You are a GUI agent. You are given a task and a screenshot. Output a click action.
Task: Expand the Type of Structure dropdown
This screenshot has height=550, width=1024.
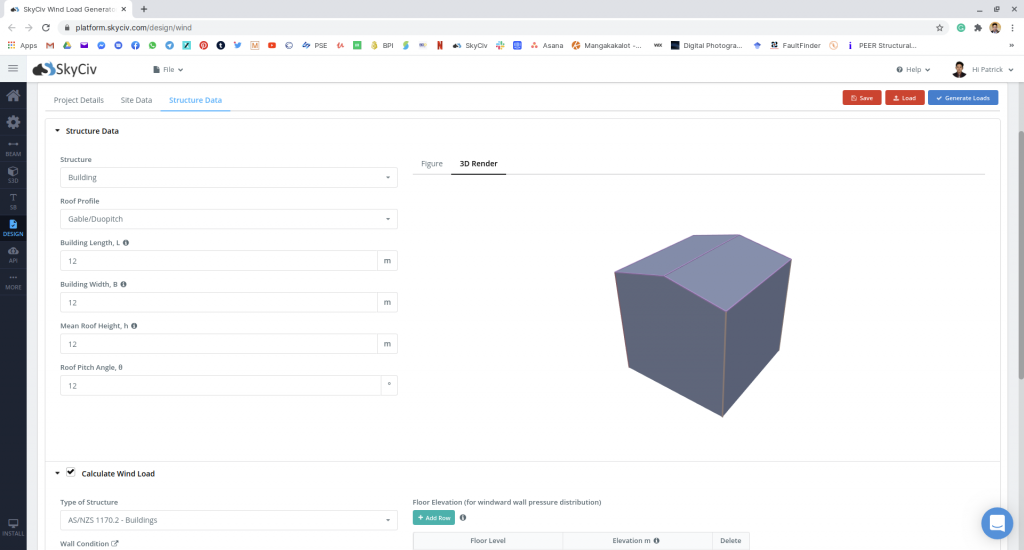point(228,520)
